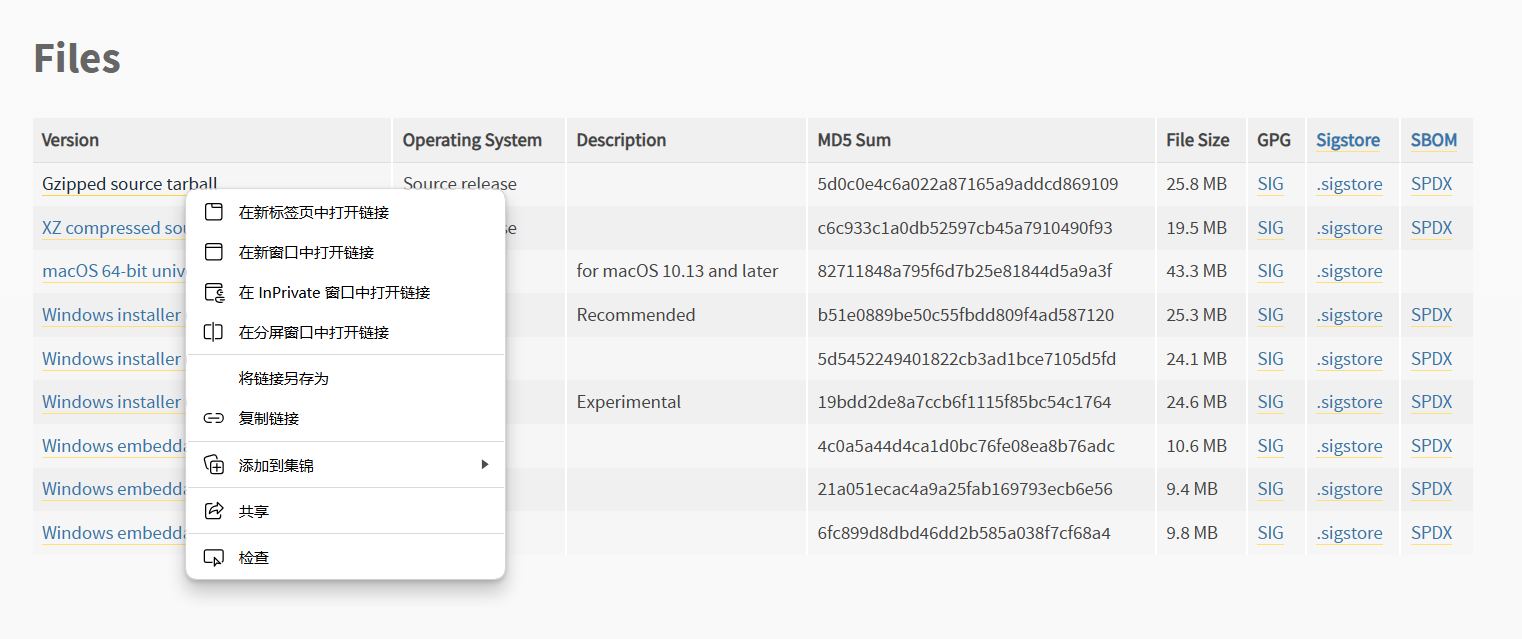Screen dimensions: 1522x639
Task: Click the split screen window icon
Action: pyautogui.click(x=213, y=332)
